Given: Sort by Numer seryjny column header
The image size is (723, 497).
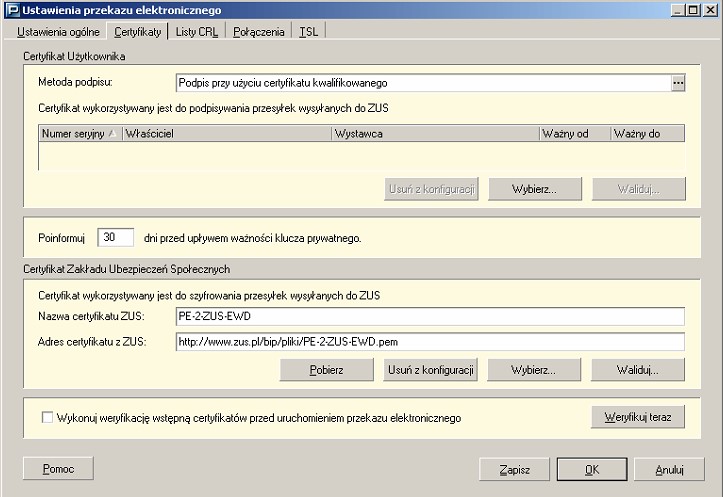Looking at the screenshot, I should [80, 134].
